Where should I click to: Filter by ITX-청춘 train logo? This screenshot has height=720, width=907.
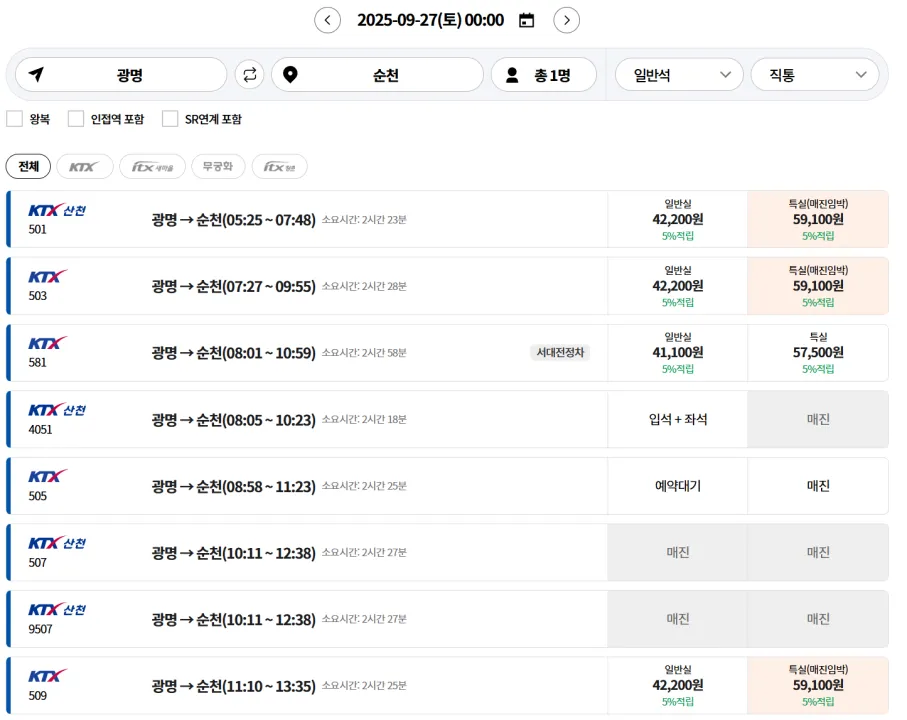[279, 167]
